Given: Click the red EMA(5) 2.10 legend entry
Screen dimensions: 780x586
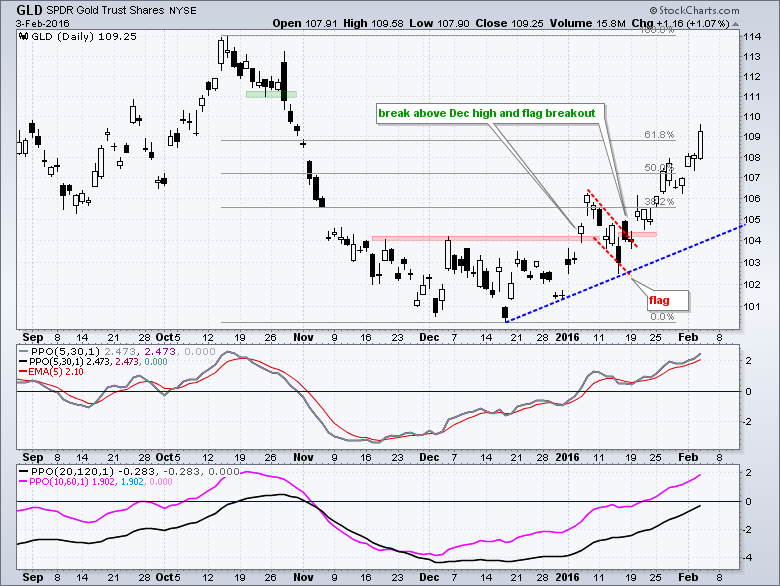Looking at the screenshot, I should [51, 372].
